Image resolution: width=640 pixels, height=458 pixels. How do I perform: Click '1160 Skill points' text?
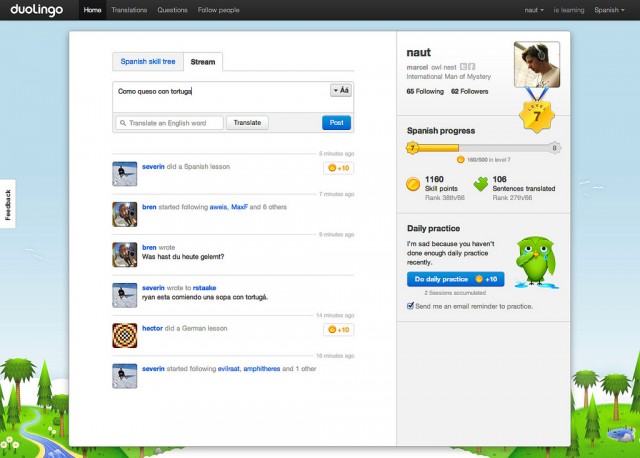point(441,184)
